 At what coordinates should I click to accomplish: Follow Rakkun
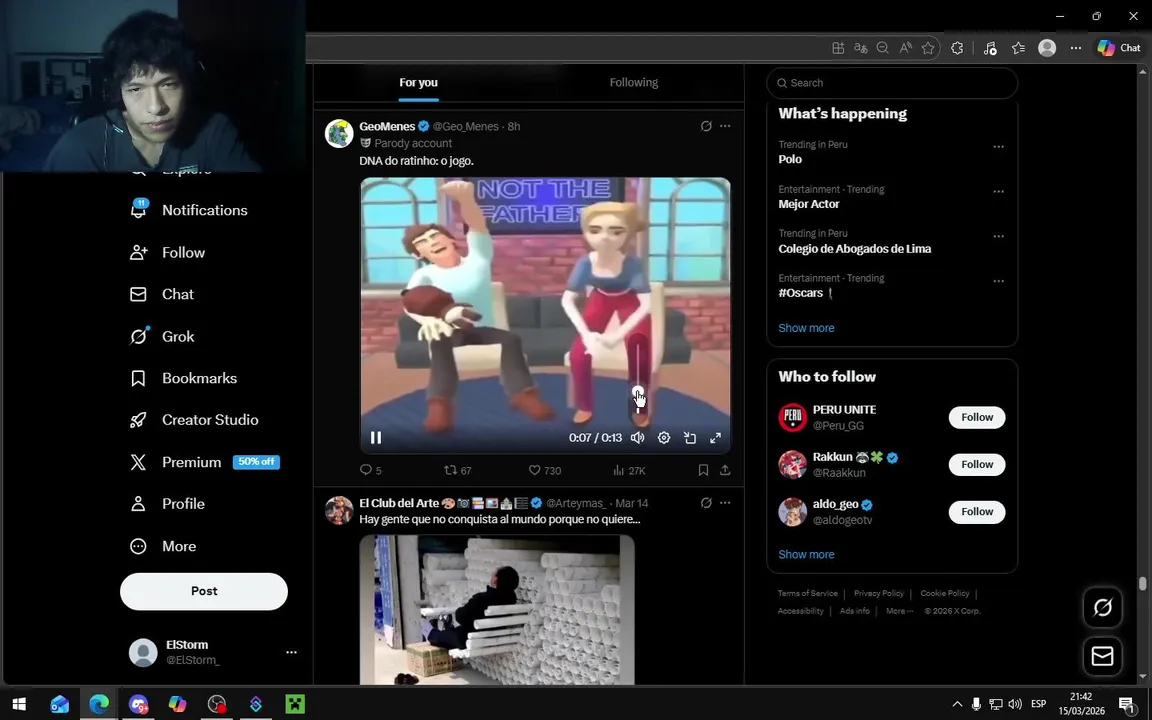977,464
